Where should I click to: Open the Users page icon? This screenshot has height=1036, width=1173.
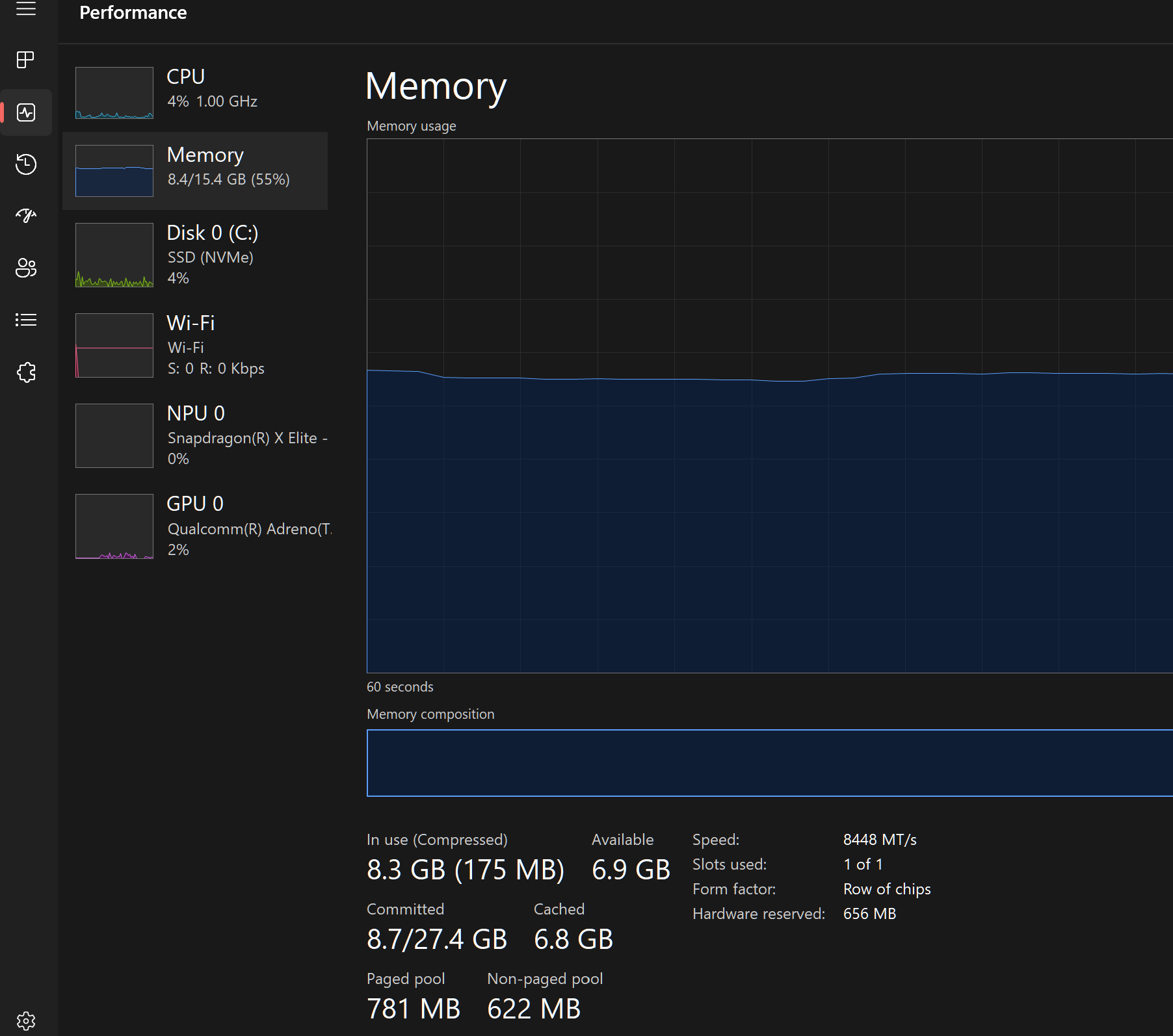pos(26,268)
